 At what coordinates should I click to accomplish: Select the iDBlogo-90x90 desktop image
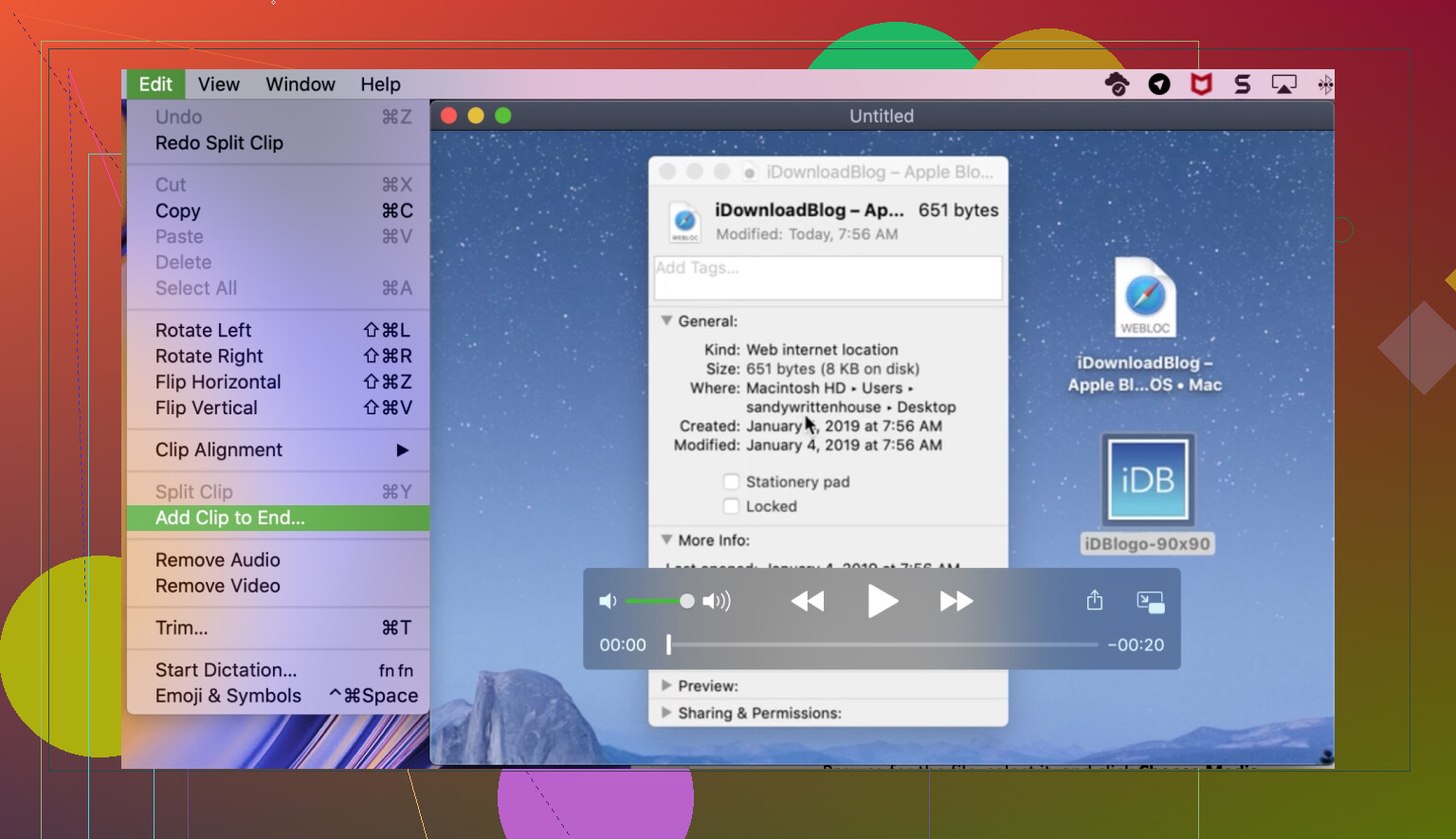(x=1147, y=481)
